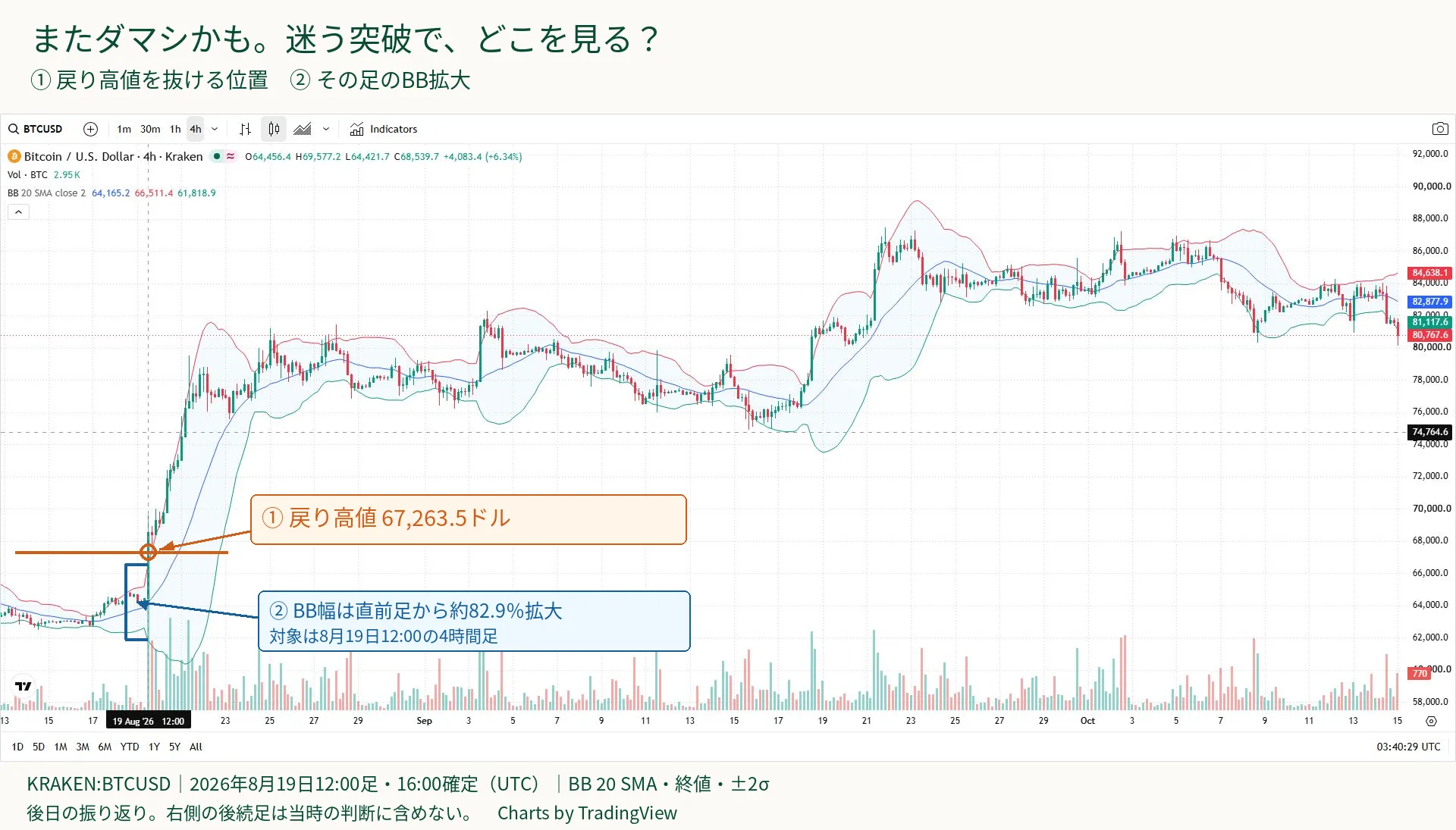Click the Bitcoin coin icon in legend
Viewport: 1456px width, 830px height.
pos(14,156)
